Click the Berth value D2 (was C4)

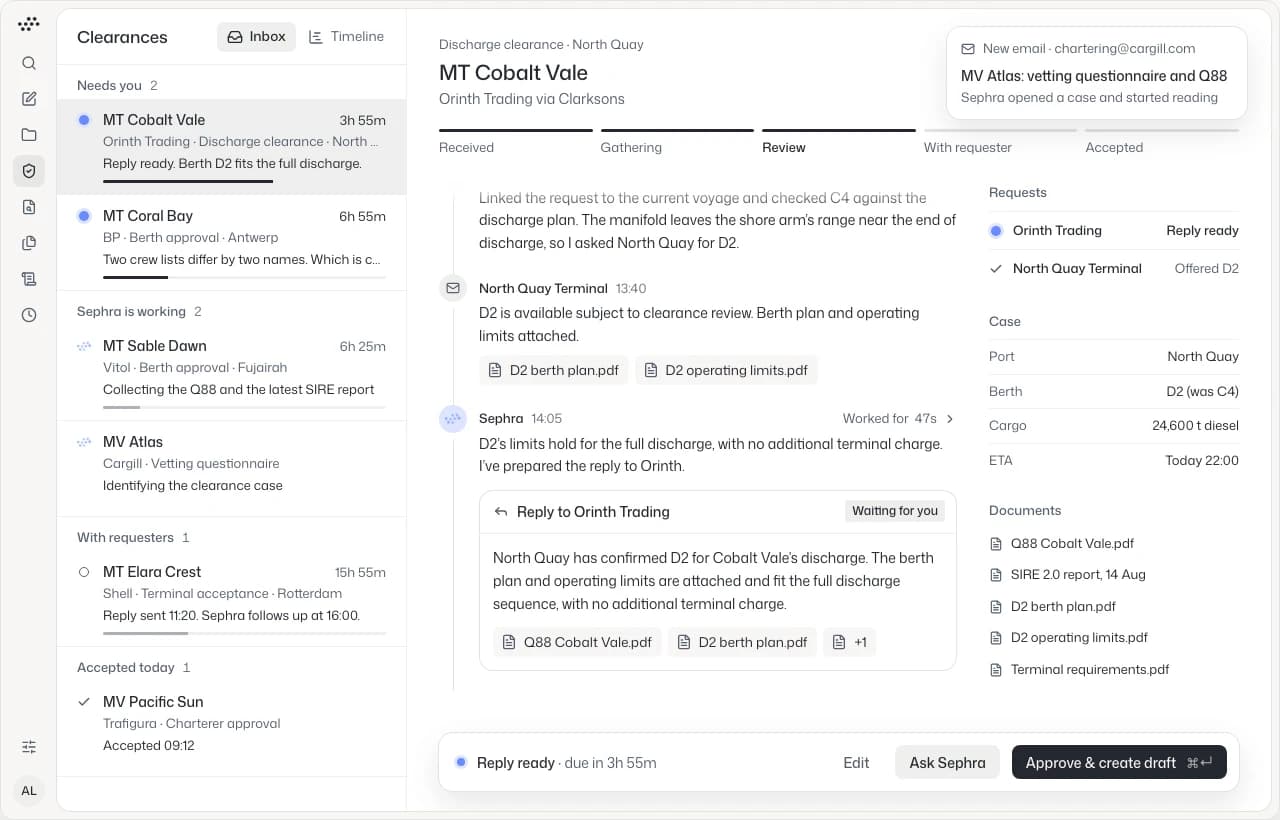[x=1202, y=392]
